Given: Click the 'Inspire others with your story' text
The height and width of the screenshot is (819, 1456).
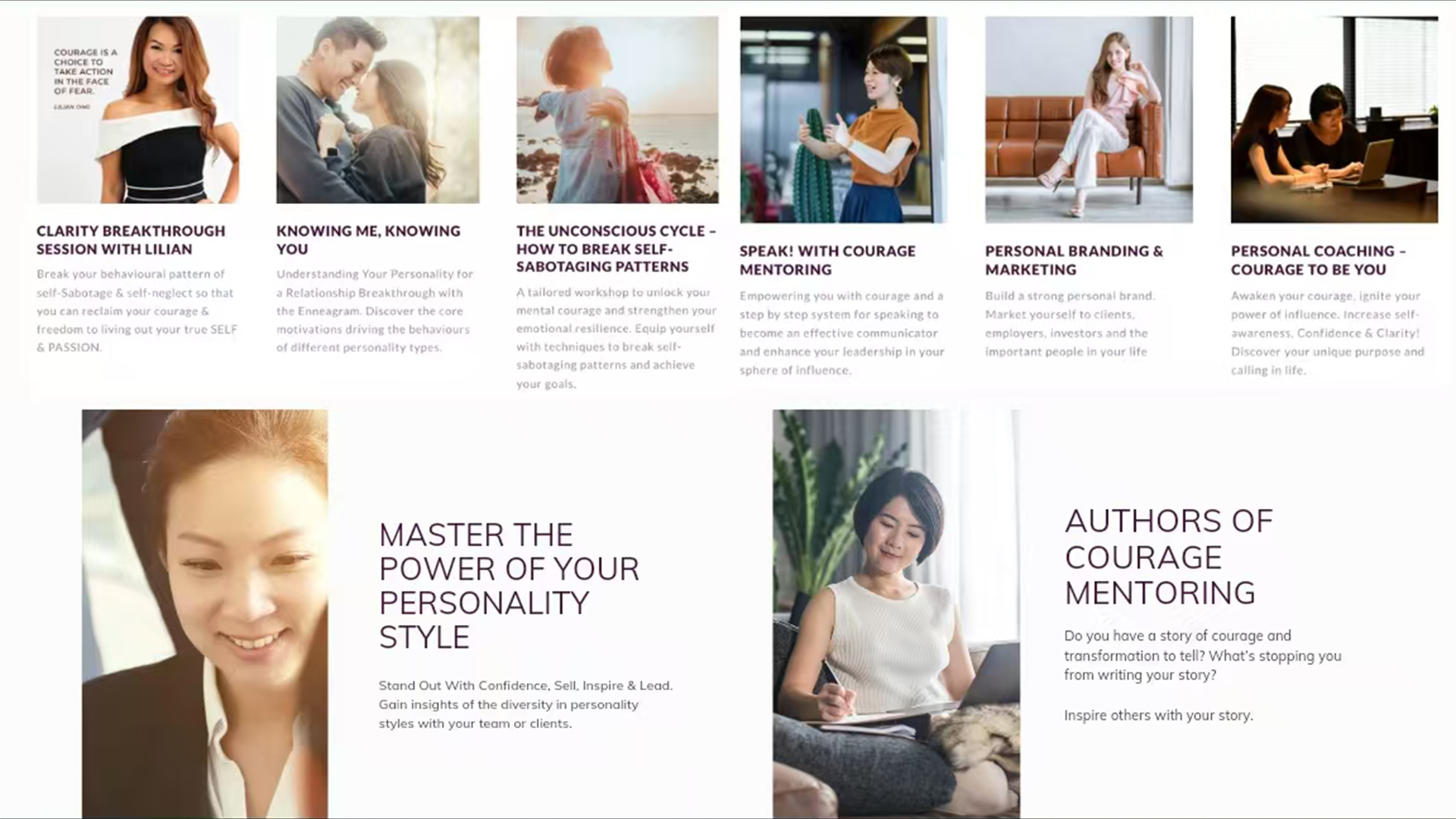Looking at the screenshot, I should click(1158, 715).
